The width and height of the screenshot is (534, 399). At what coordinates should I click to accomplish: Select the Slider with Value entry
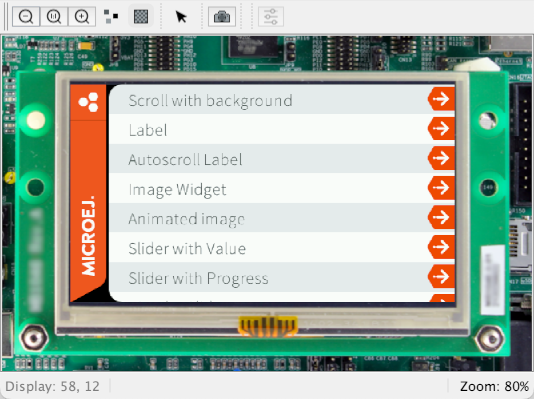click(x=282, y=248)
